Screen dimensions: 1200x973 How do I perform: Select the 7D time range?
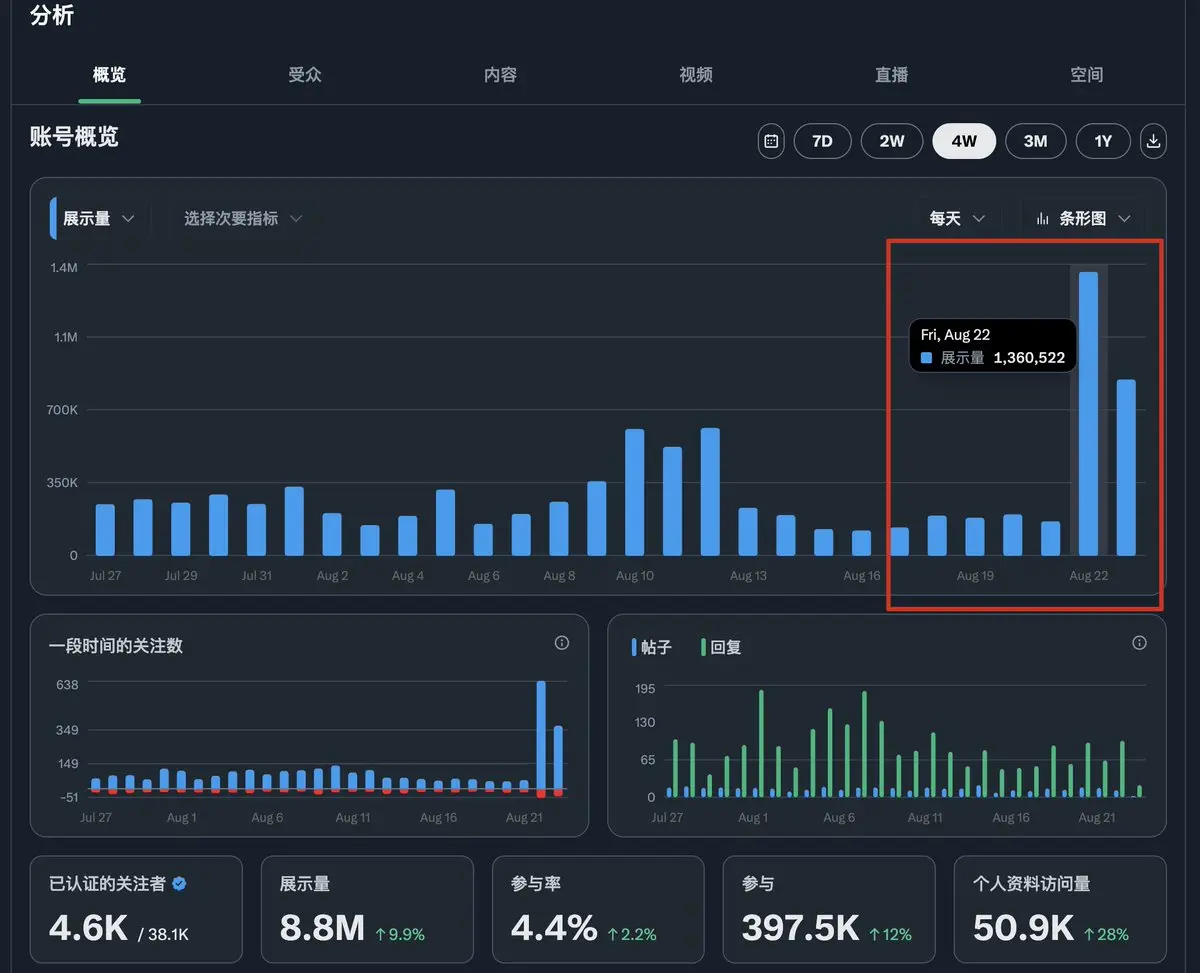[x=822, y=141]
